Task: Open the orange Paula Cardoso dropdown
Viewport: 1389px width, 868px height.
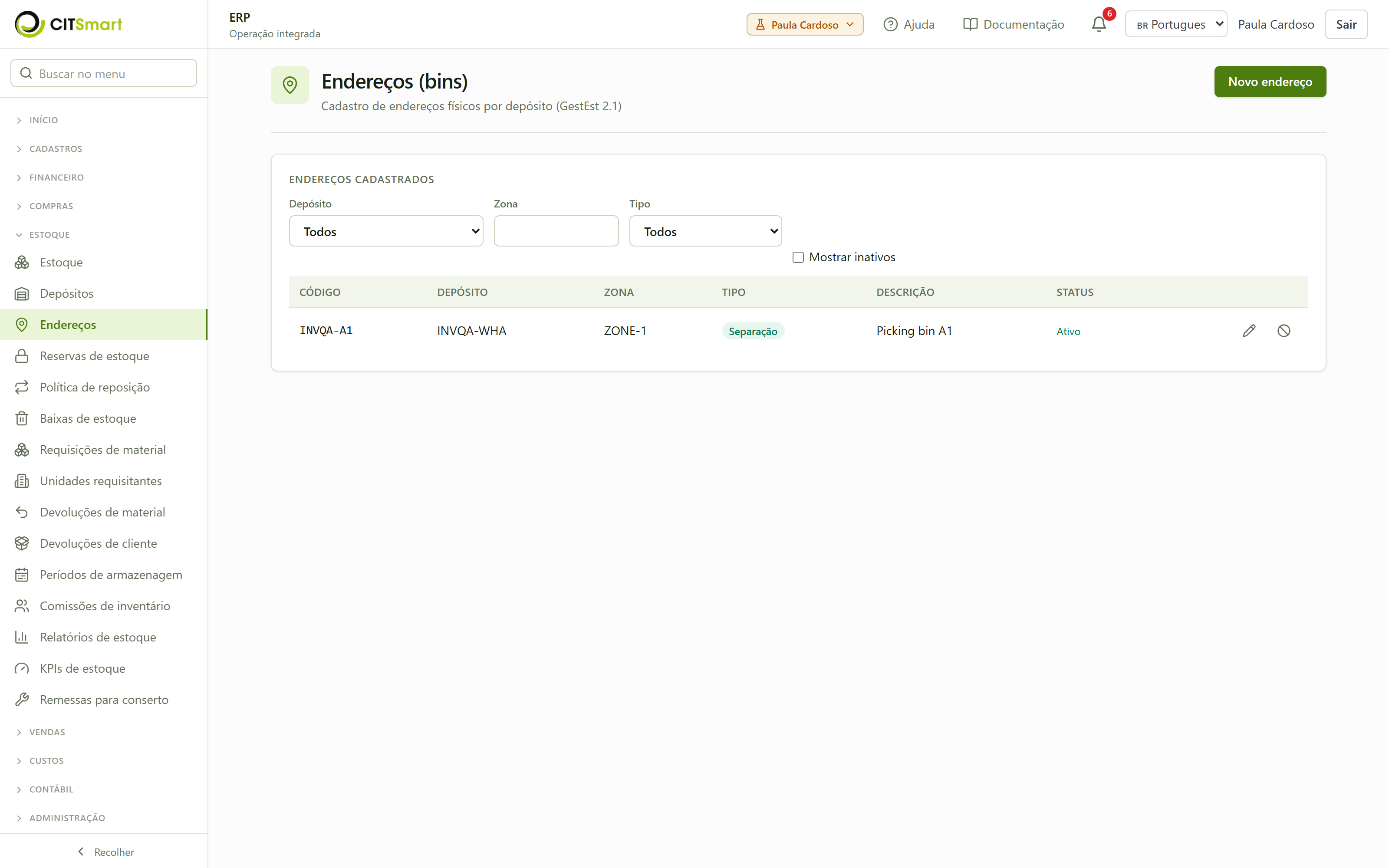Action: (x=805, y=24)
